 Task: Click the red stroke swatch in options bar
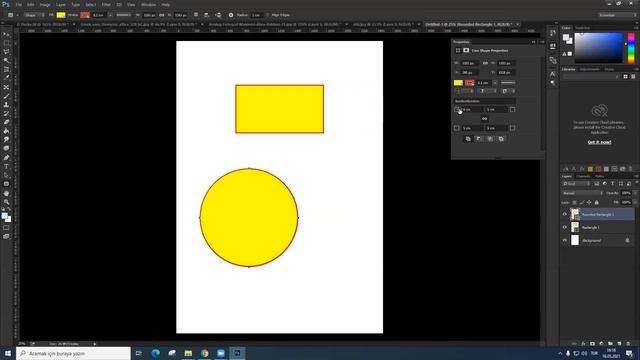pos(85,15)
